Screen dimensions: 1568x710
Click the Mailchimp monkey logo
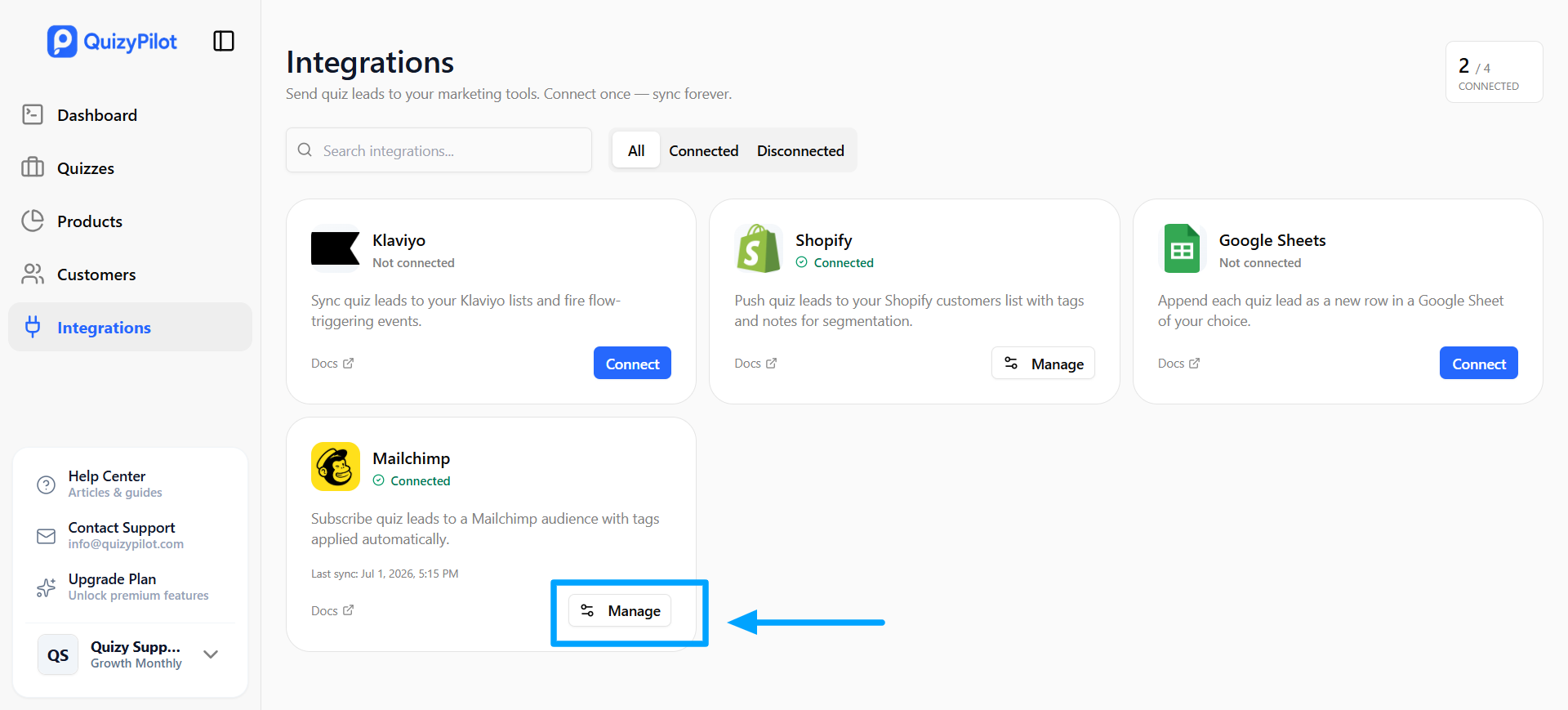click(336, 467)
